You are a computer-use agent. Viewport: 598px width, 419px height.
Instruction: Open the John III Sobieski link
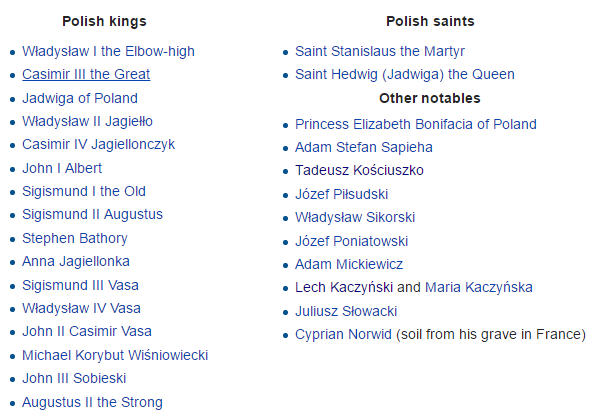pyautogui.click(x=74, y=379)
